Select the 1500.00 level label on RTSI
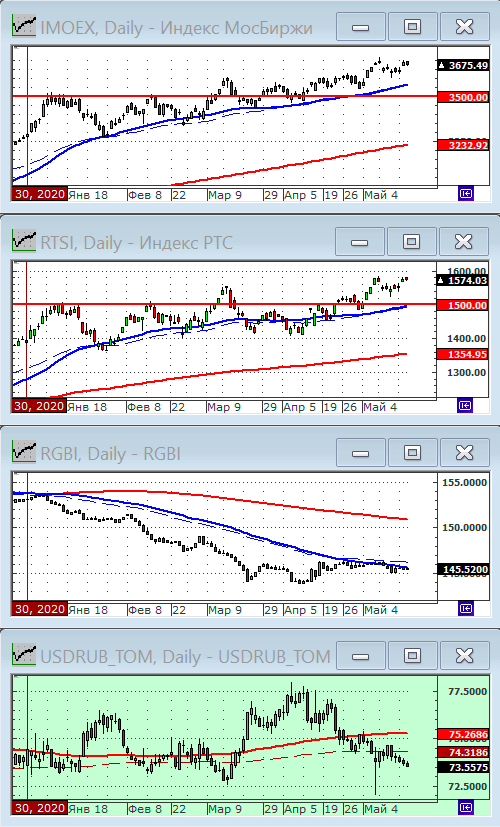The width and height of the screenshot is (500, 827). [x=463, y=305]
